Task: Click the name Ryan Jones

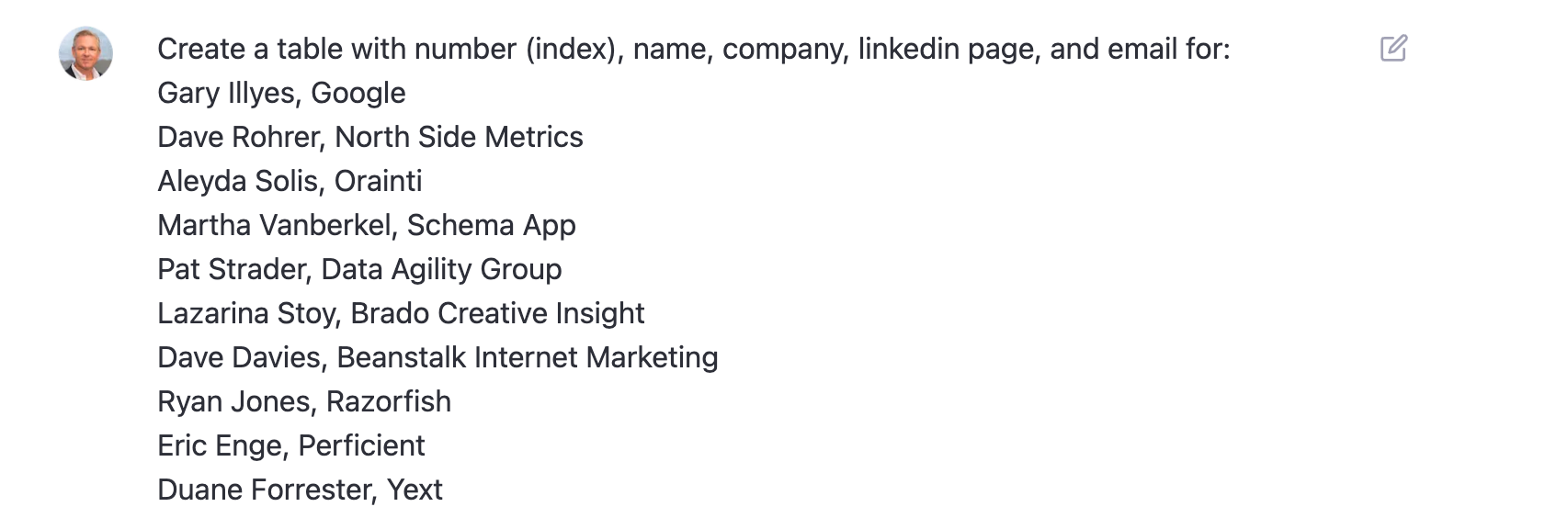Action: [x=237, y=401]
